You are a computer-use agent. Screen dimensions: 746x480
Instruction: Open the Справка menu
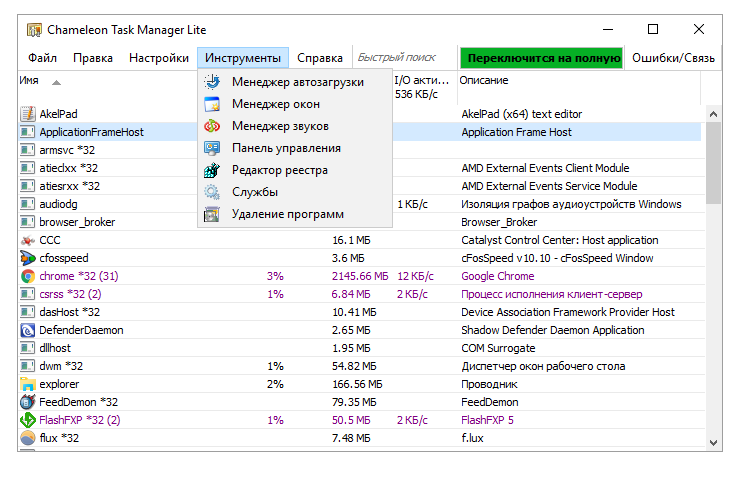tap(320, 58)
